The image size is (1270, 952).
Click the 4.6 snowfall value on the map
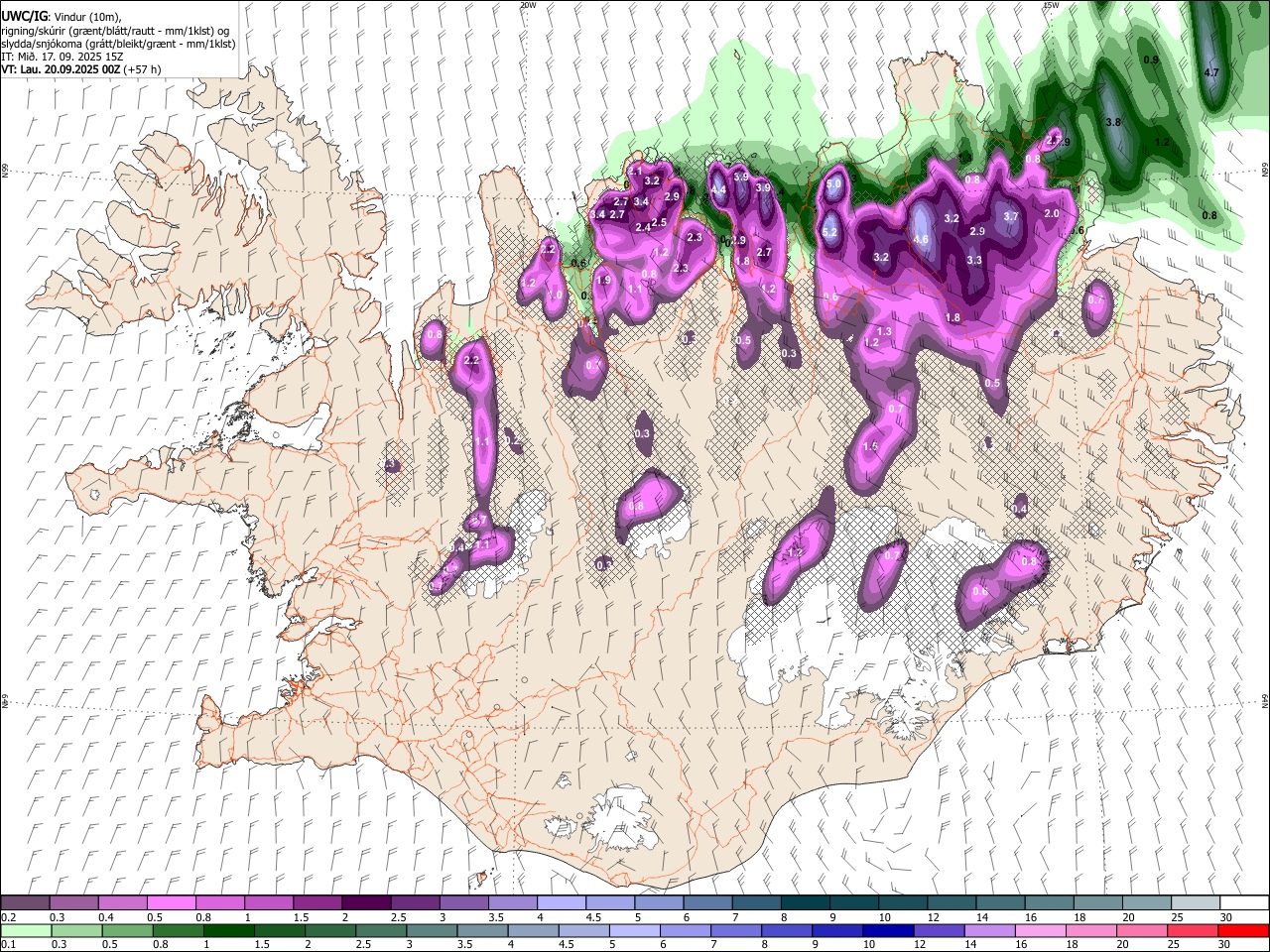click(921, 239)
